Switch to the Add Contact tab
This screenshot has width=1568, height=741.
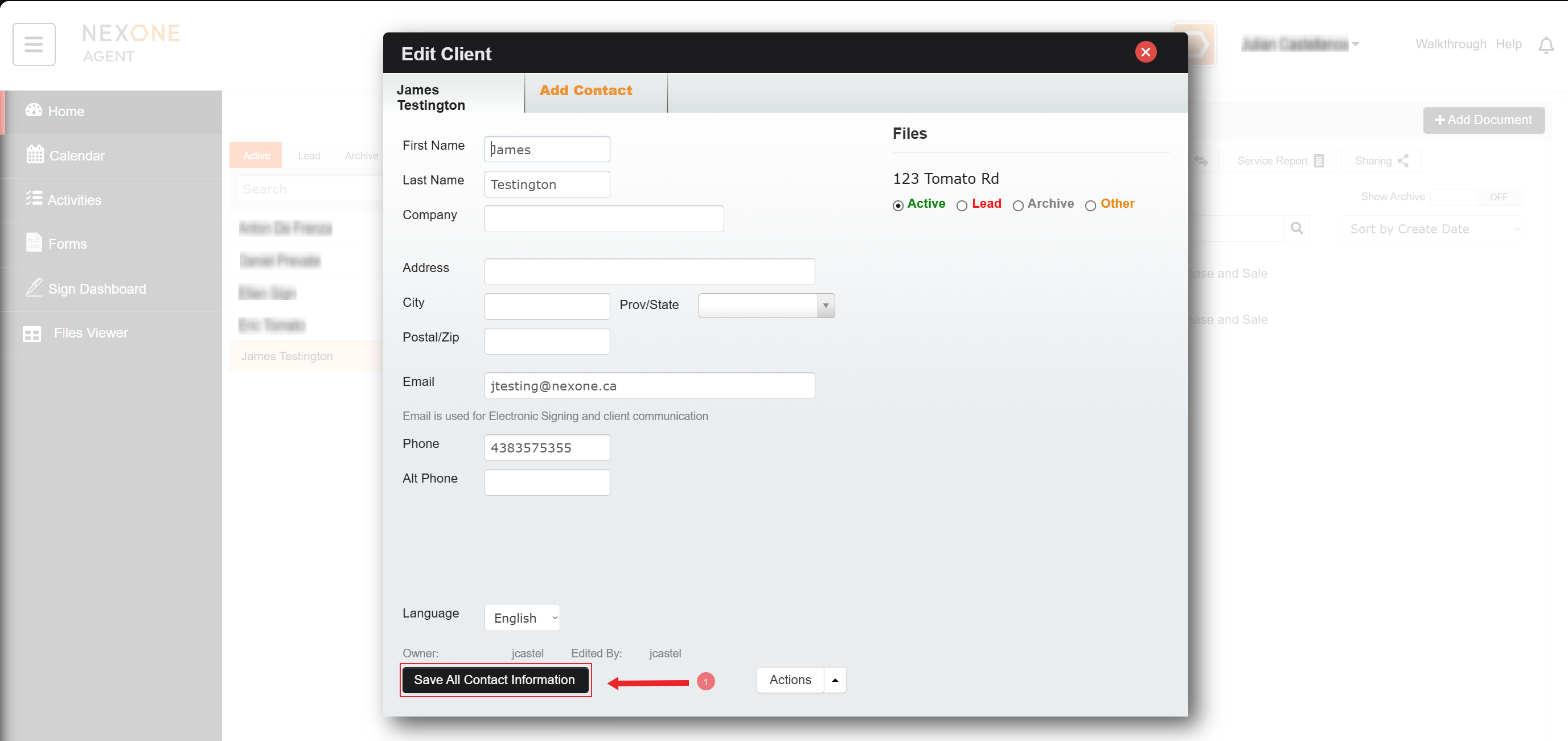[585, 90]
